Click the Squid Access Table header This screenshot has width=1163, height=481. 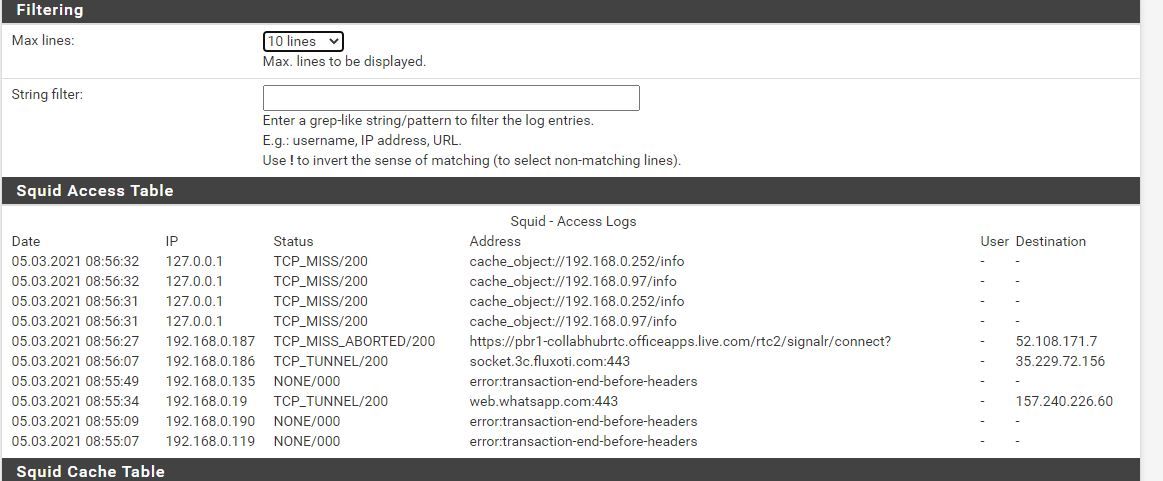click(x=95, y=191)
